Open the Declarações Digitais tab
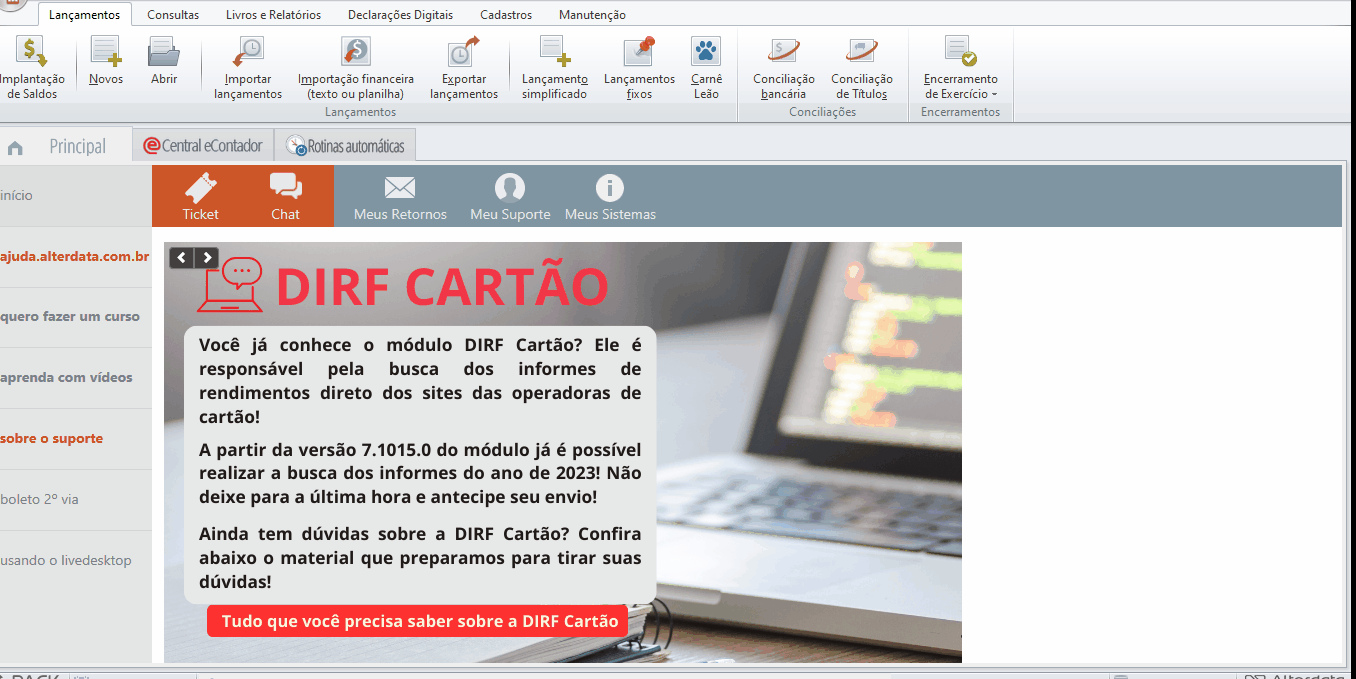The height and width of the screenshot is (679, 1356). 401,15
